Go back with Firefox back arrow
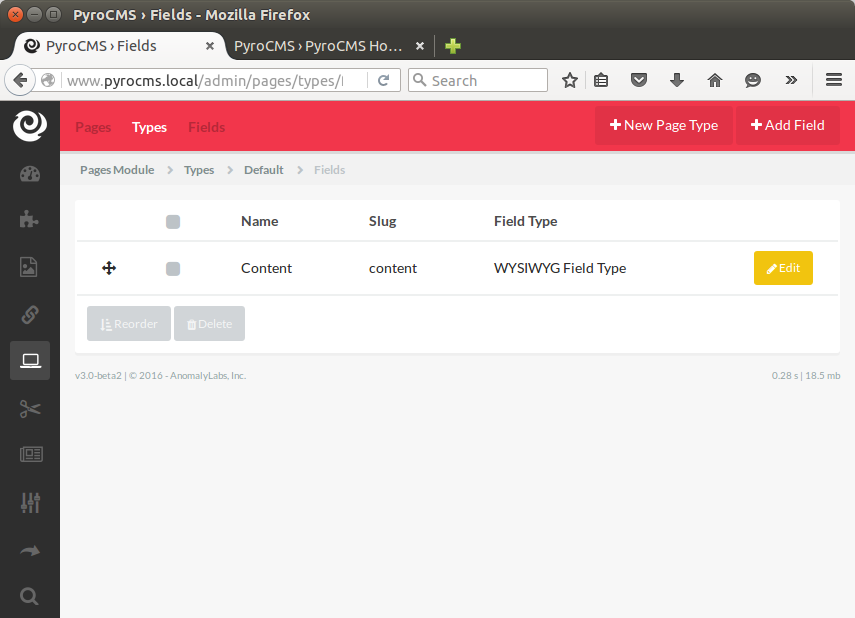Viewport: 855px width, 618px height. pos(20,81)
